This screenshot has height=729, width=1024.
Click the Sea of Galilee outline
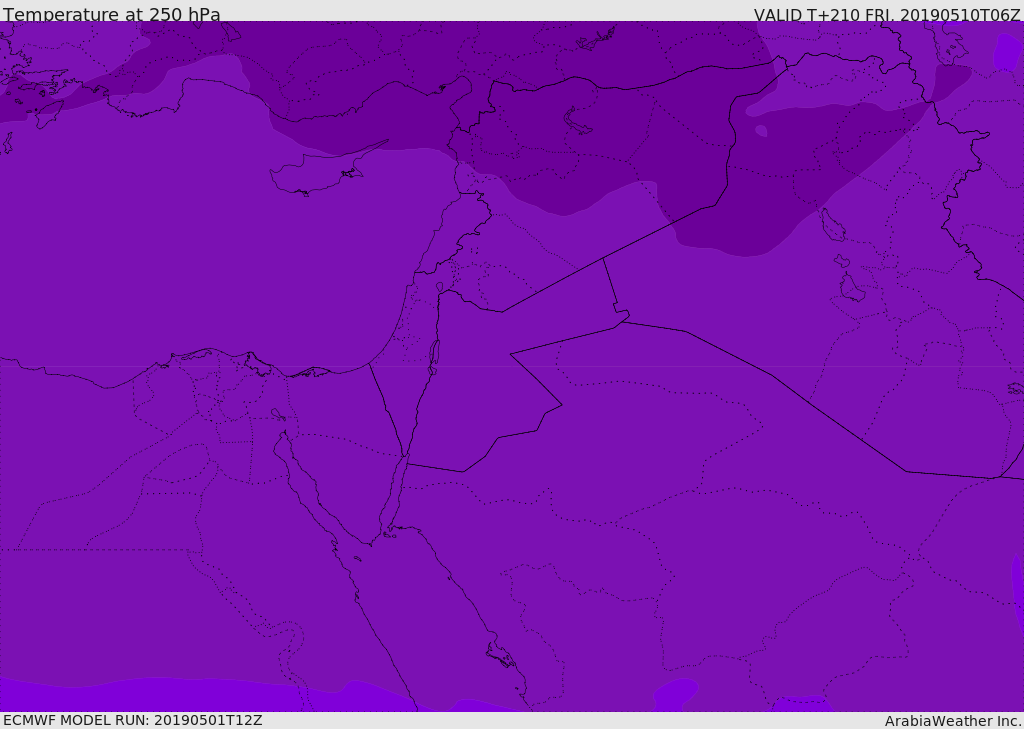point(440,288)
